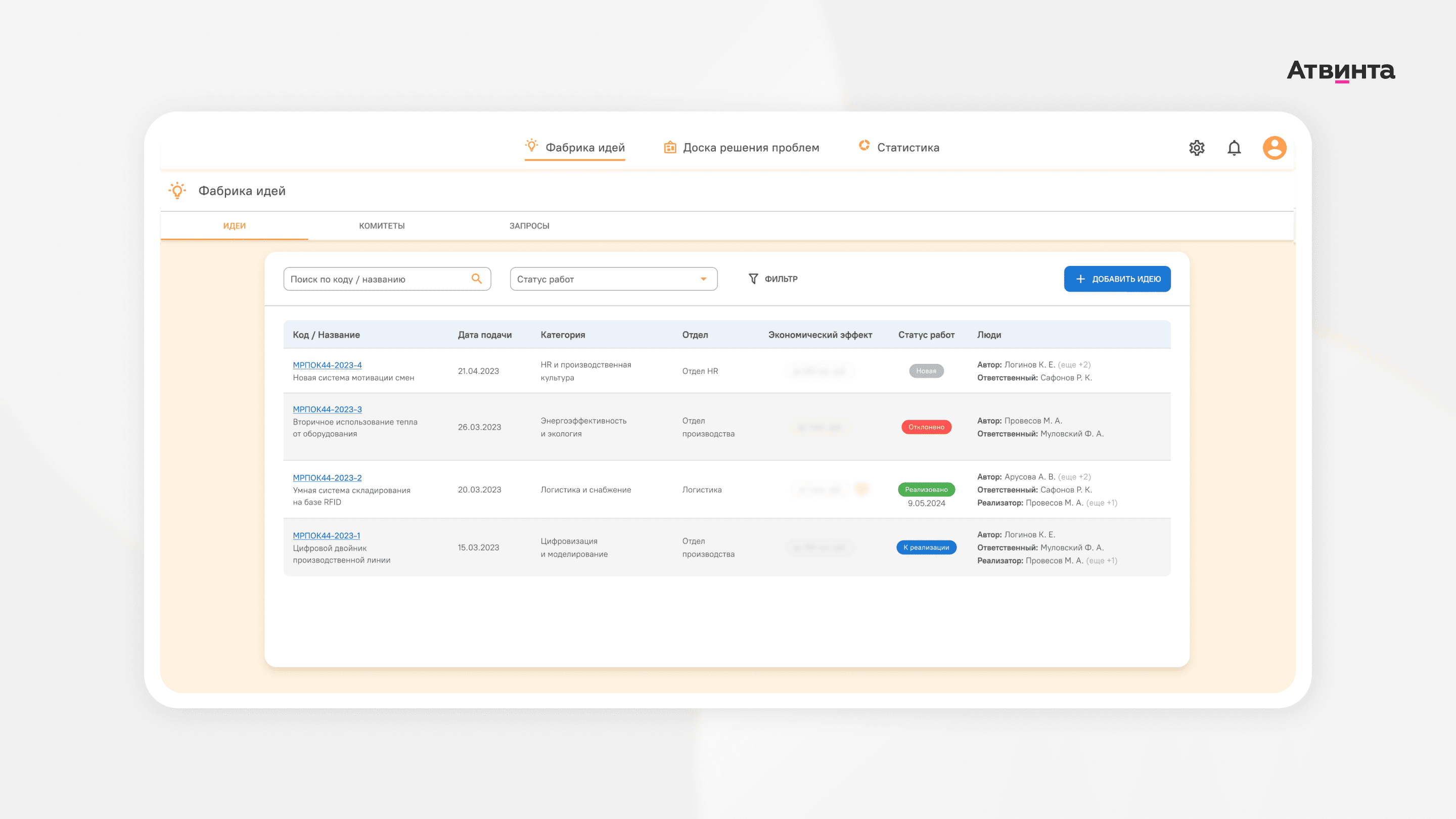Open the Статистика section
Viewport: 1456px width, 819px height.
899,147
